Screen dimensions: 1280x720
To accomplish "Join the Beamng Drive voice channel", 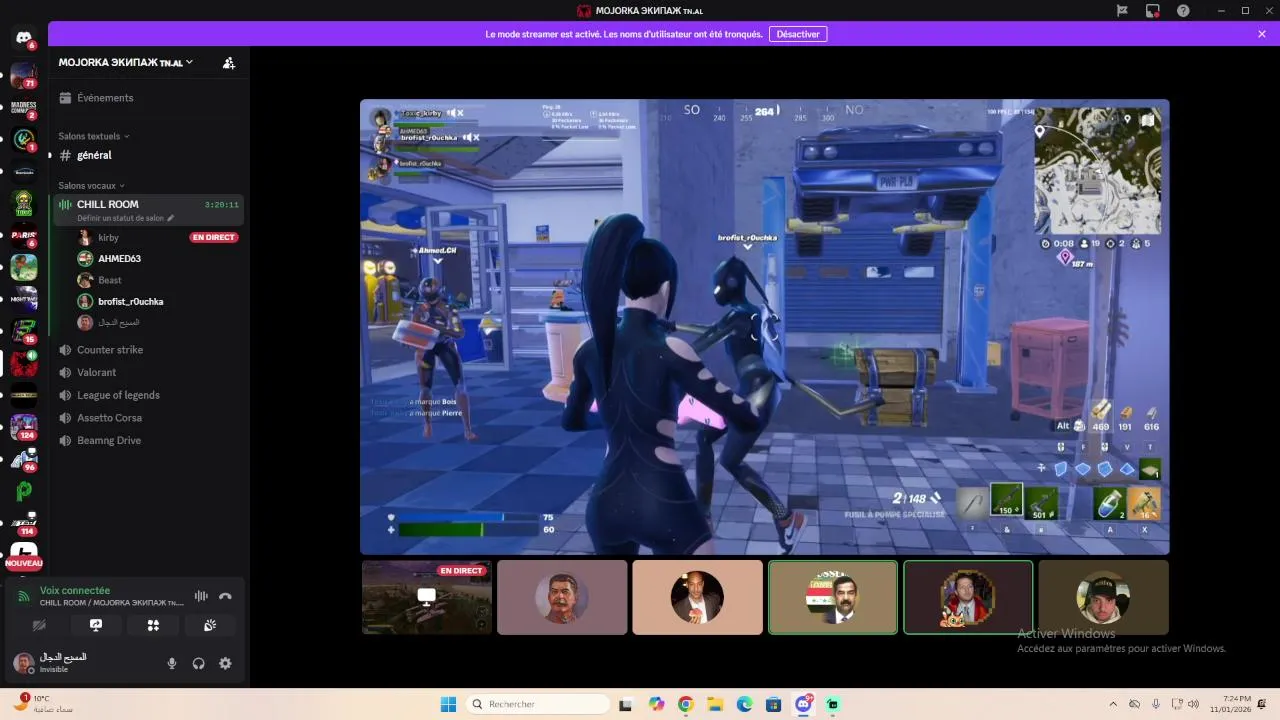I will click(147, 441).
